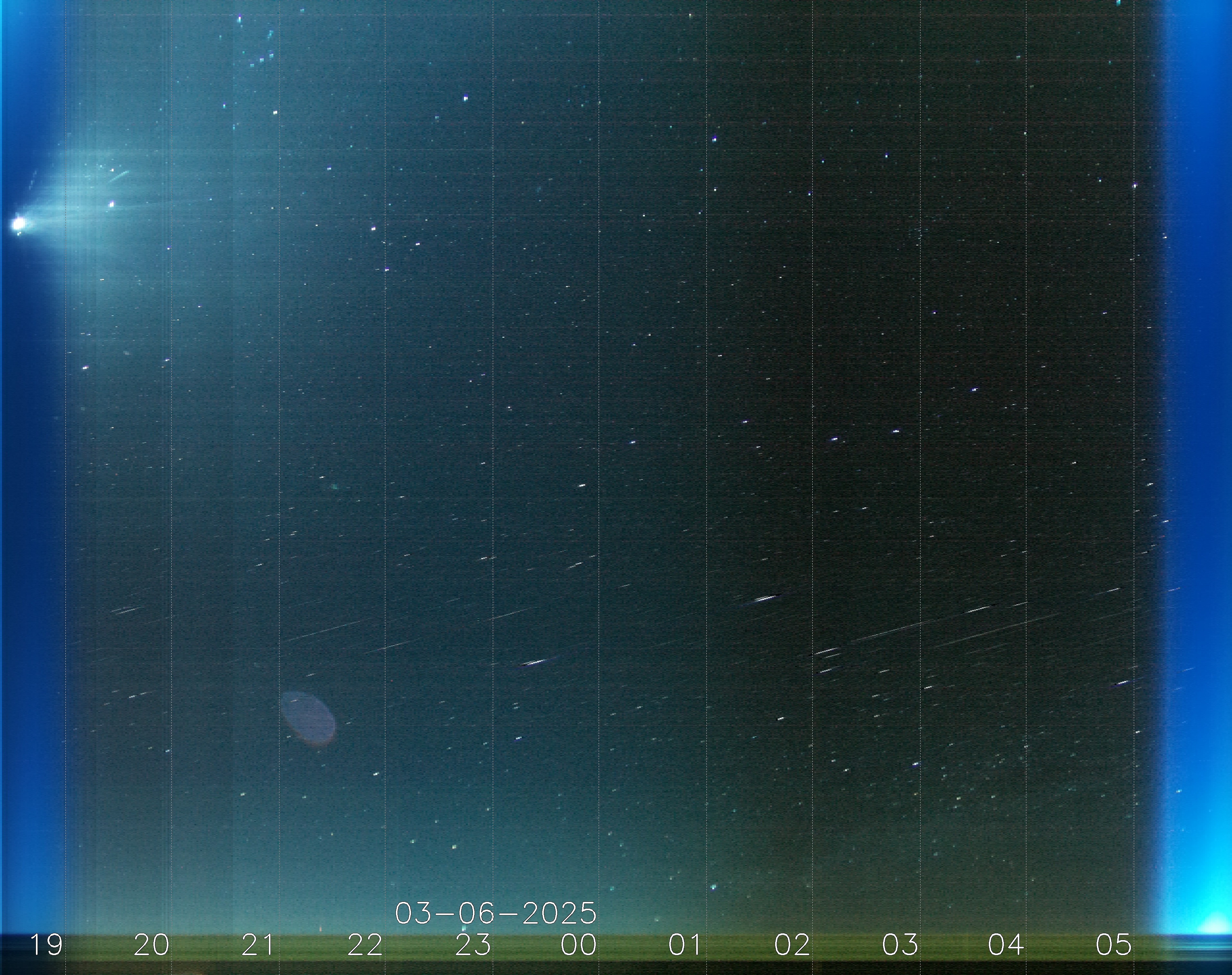Image resolution: width=1232 pixels, height=975 pixels.
Task: Click the 19 hour label
Action: [46, 945]
